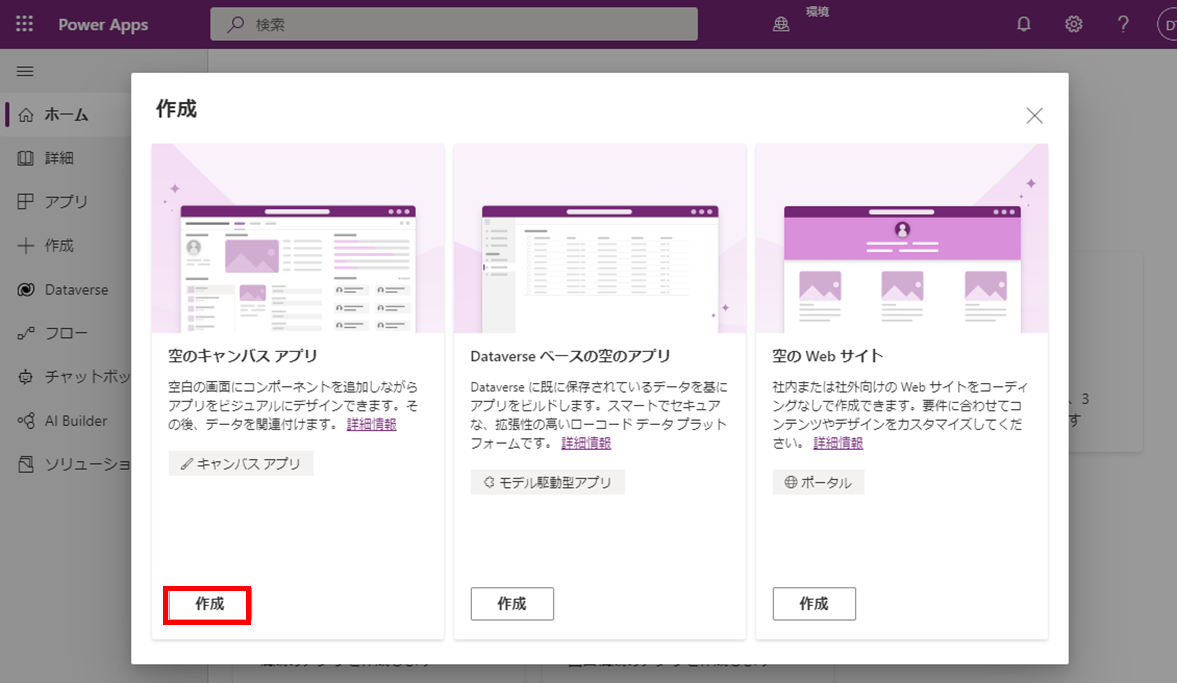Image resolution: width=1177 pixels, height=683 pixels.
Task: Open 詳細情報 link in Web site card
Action: (838, 444)
